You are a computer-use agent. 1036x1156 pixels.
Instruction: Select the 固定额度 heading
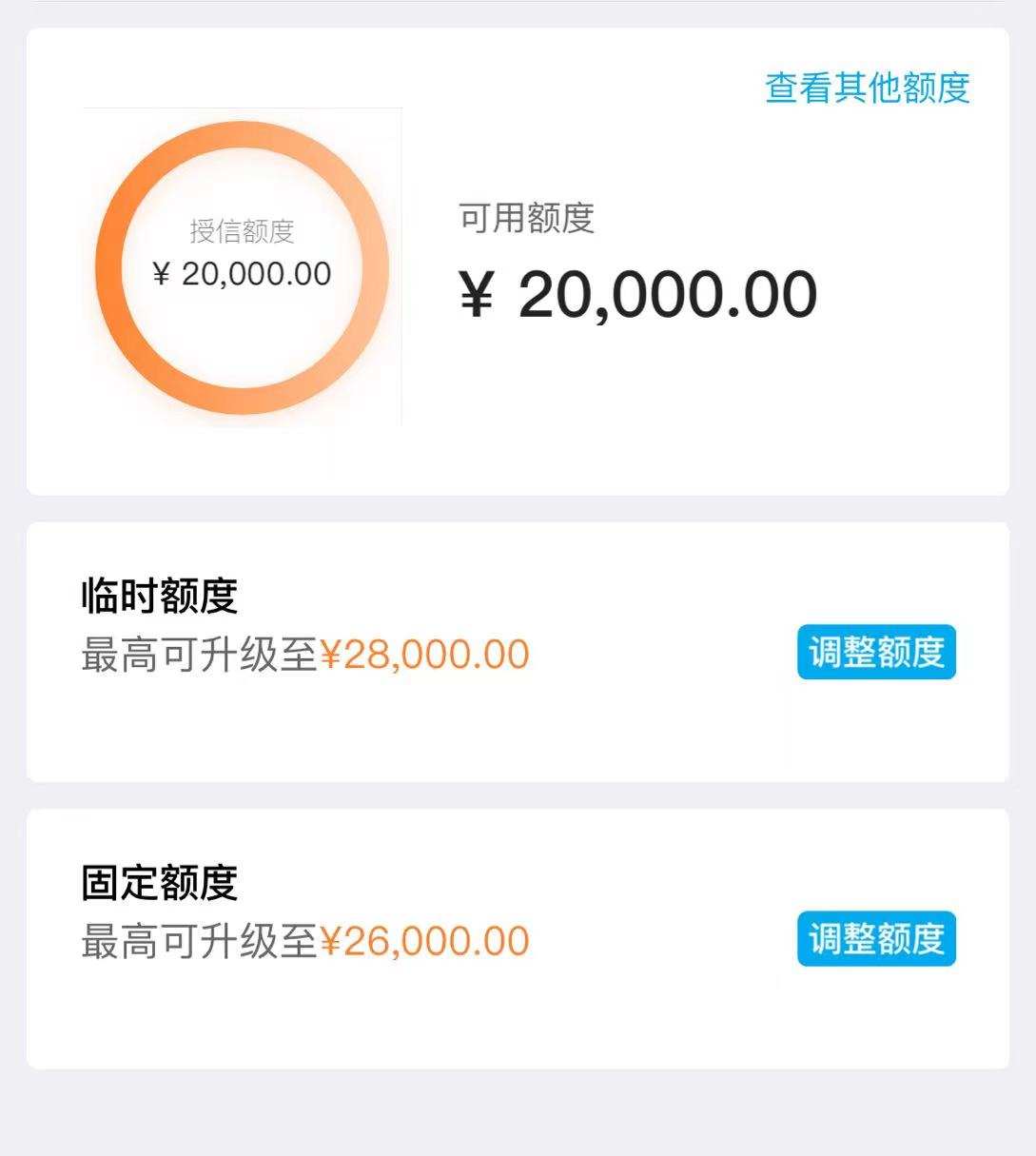(x=159, y=883)
